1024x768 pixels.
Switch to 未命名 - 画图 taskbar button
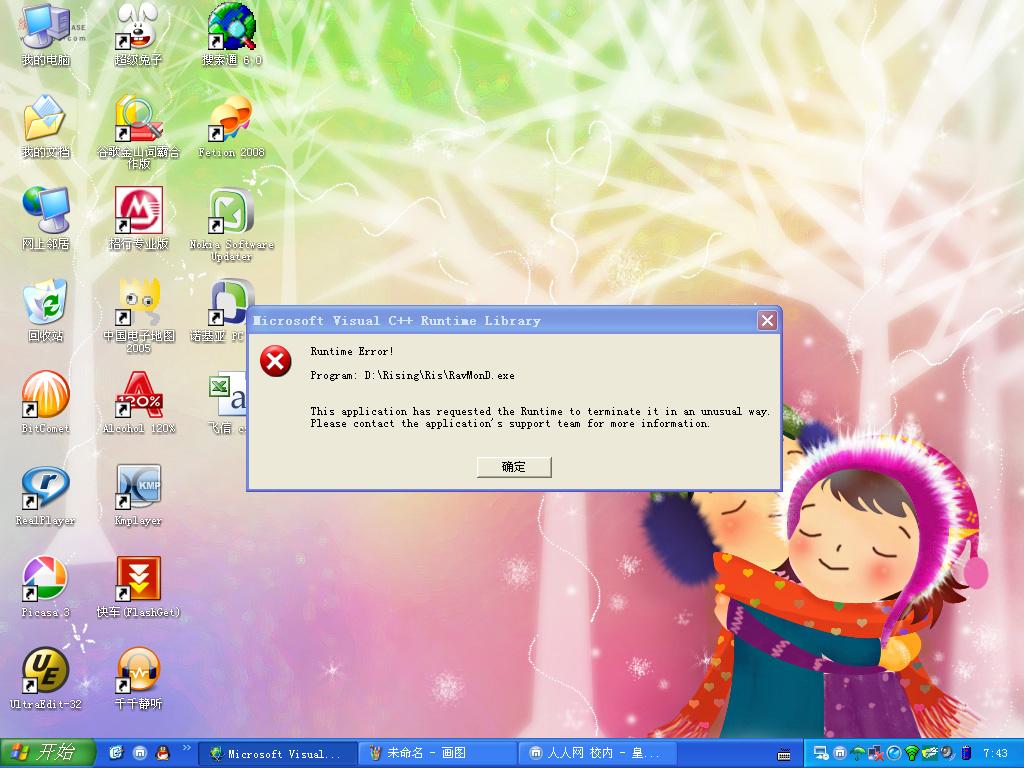click(438, 754)
